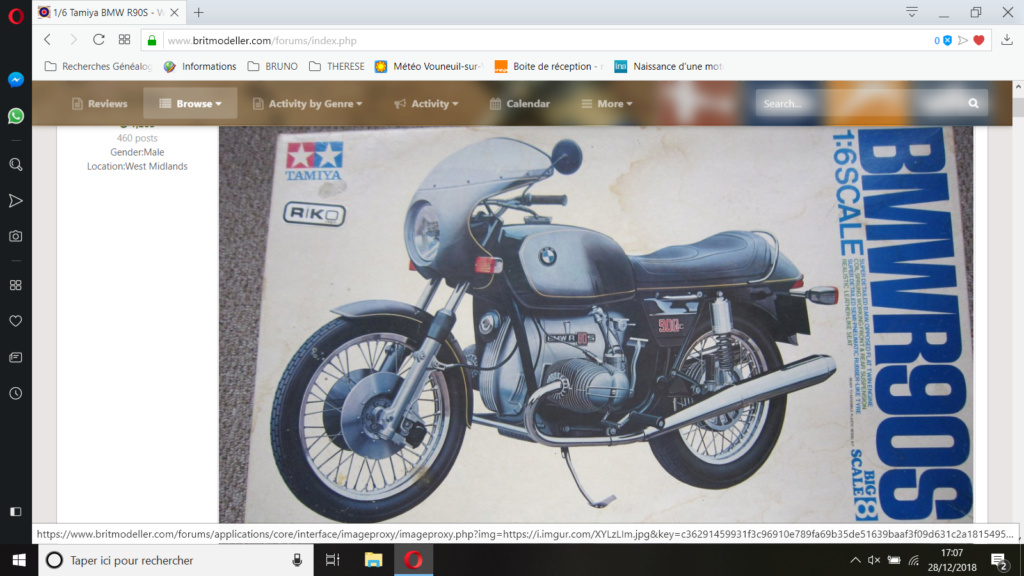Submit search with magnifier icon

[974, 103]
